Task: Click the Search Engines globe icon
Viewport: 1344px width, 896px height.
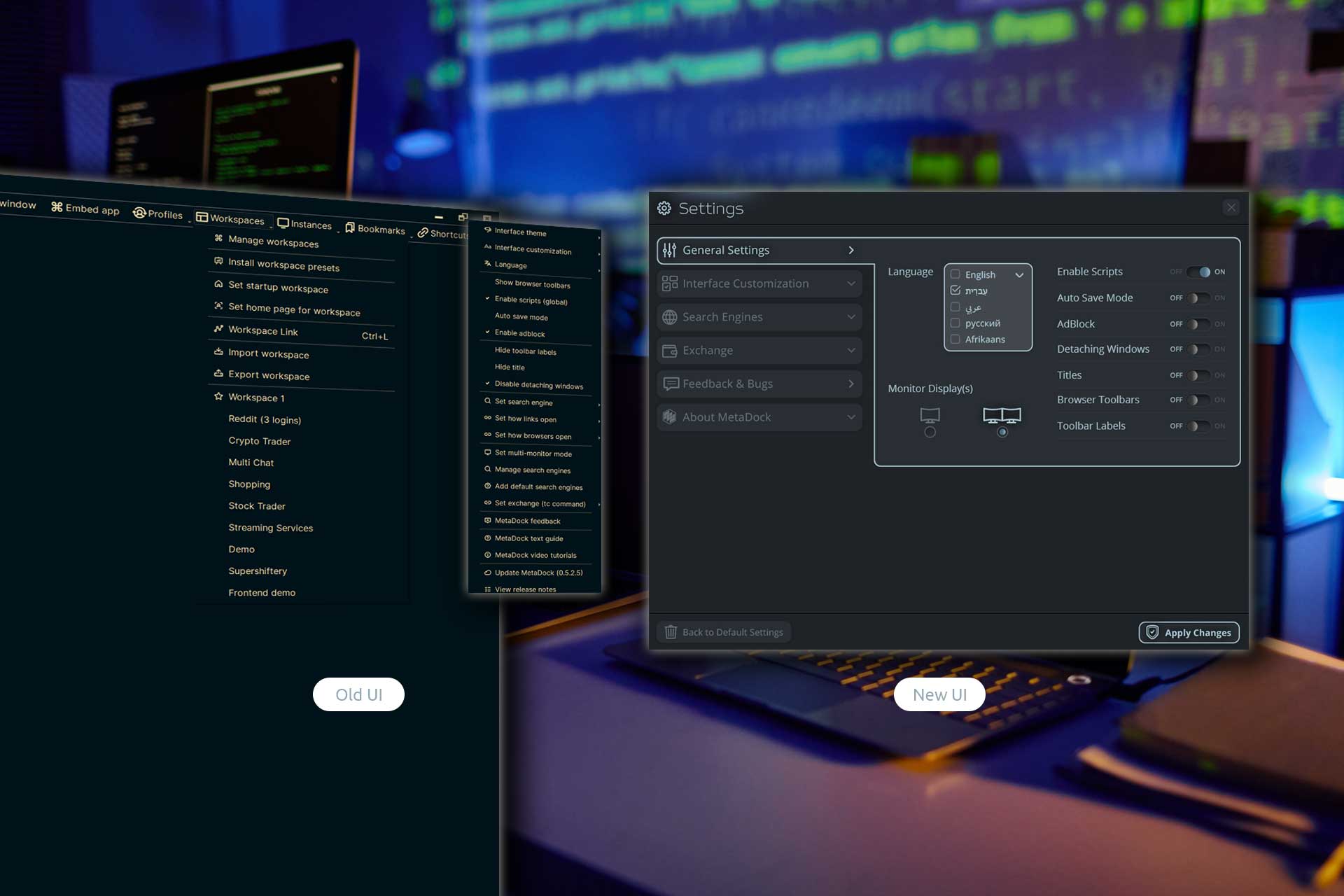Action: 669,317
